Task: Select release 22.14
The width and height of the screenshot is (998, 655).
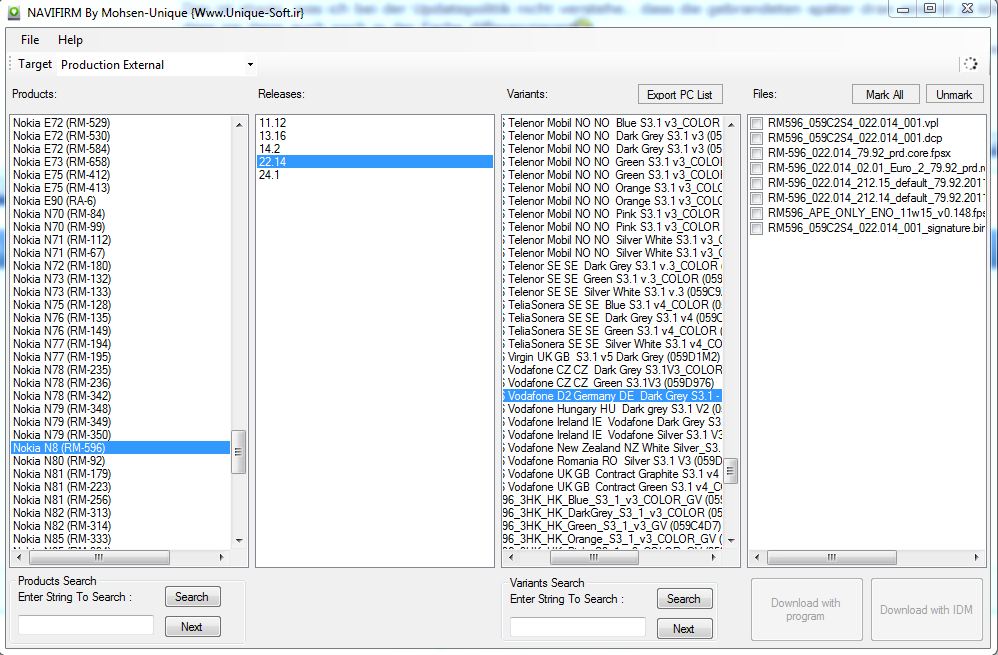Action: 374,162
